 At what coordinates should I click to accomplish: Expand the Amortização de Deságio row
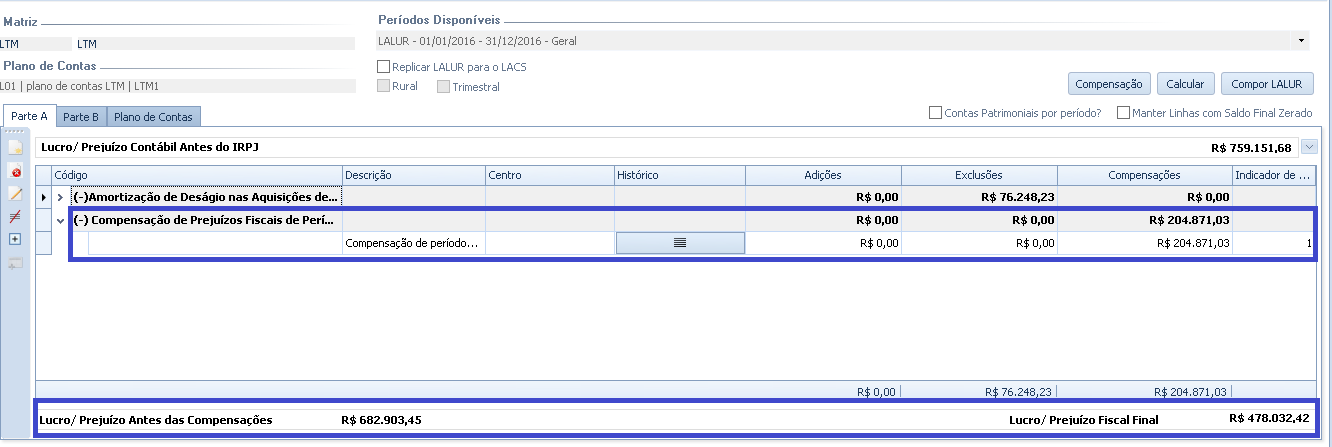tap(61, 198)
